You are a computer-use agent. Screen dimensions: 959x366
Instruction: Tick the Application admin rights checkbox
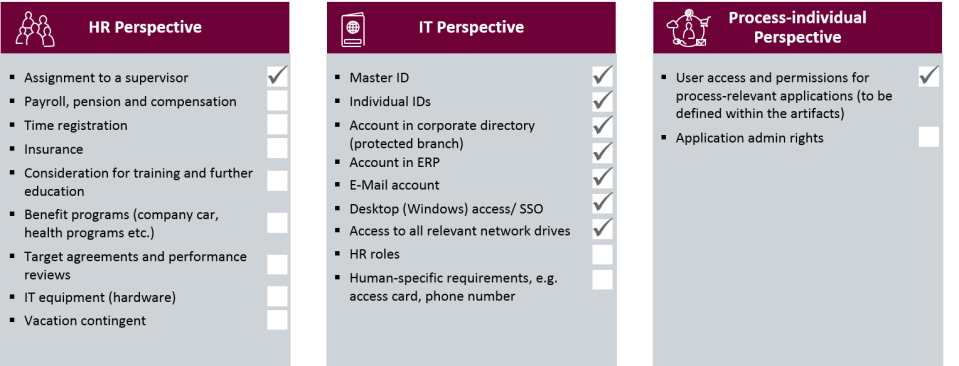click(x=928, y=137)
